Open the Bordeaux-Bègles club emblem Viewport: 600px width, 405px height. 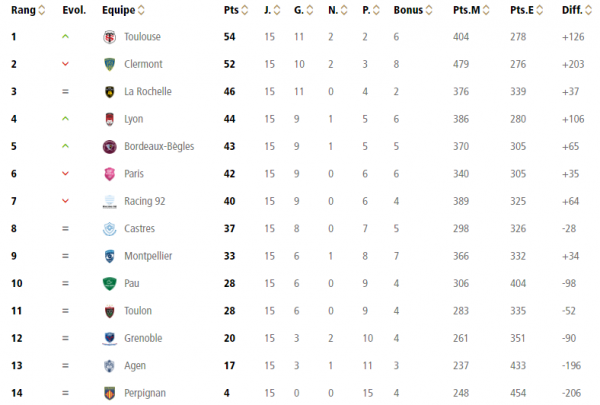[109, 146]
